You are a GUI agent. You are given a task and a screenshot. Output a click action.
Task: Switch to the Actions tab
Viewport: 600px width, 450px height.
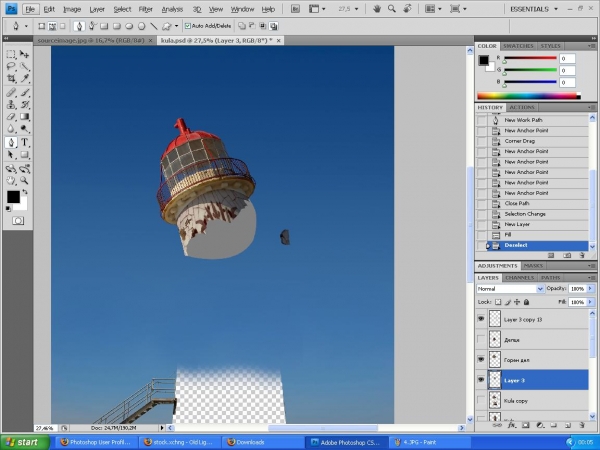pos(522,108)
